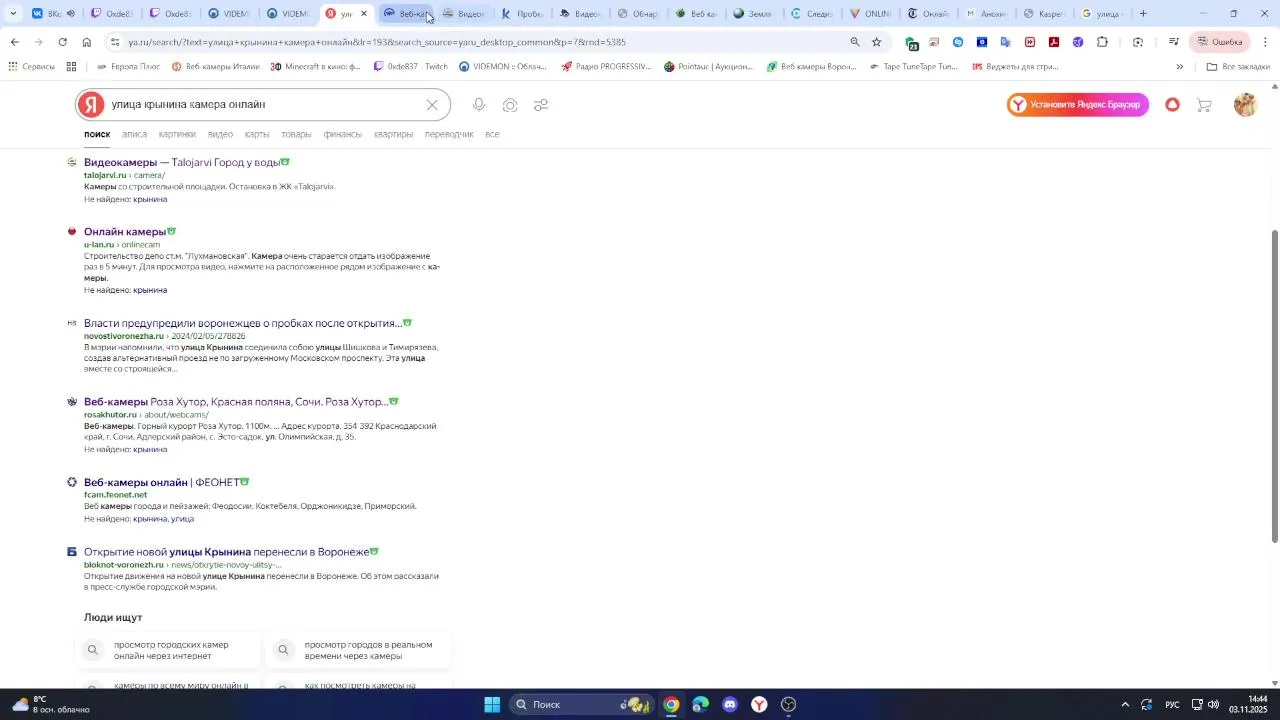Click zoom magnifier icon in address bar
Image resolution: width=1280 pixels, height=720 pixels.
[854, 42]
